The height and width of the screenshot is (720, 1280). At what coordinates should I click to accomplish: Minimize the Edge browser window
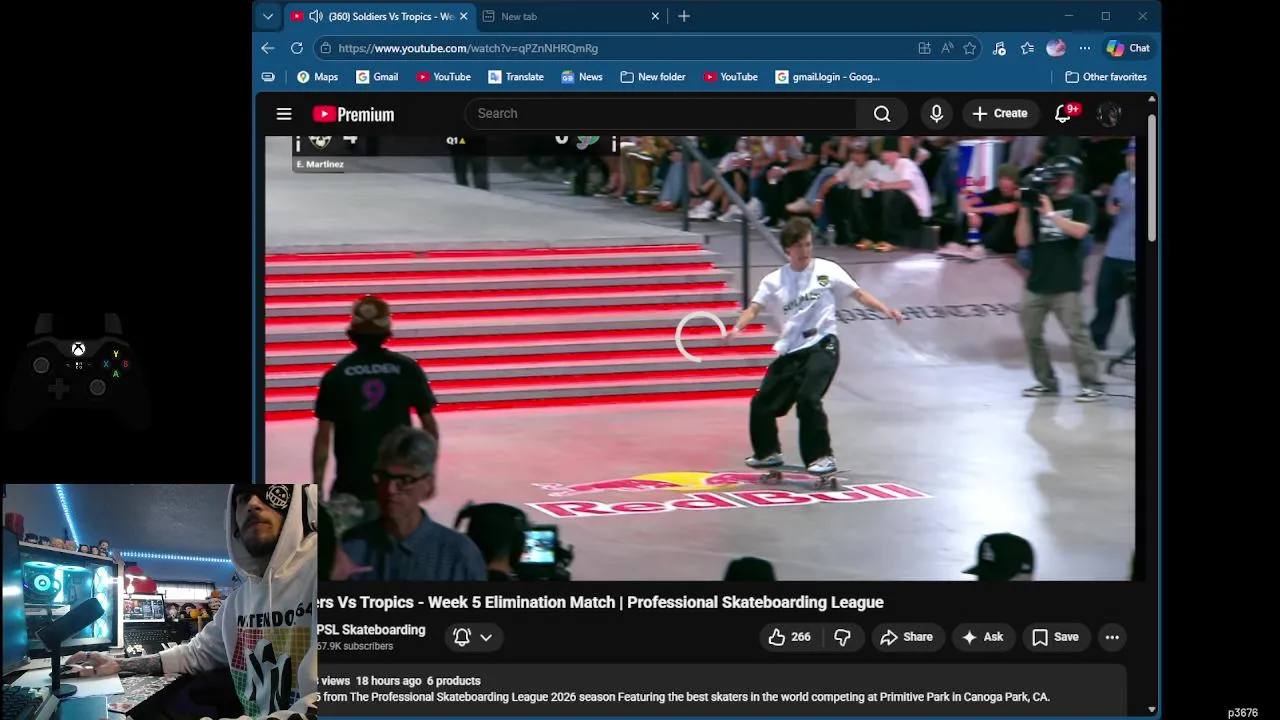pyautogui.click(x=1068, y=16)
